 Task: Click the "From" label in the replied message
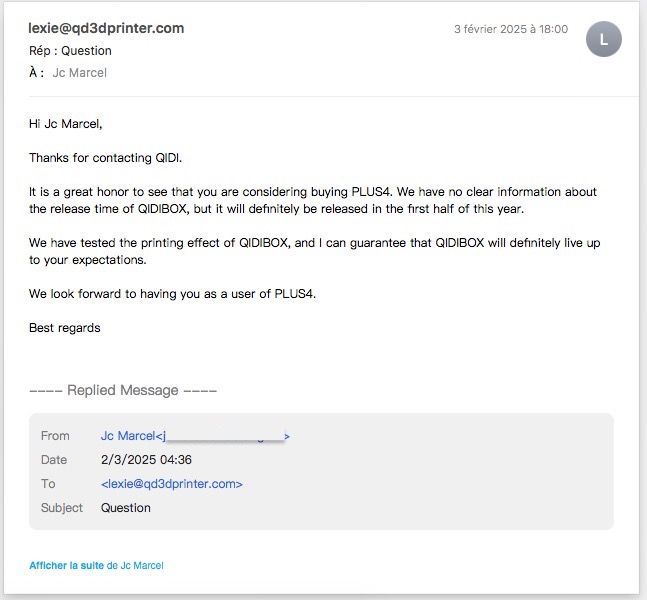55,436
